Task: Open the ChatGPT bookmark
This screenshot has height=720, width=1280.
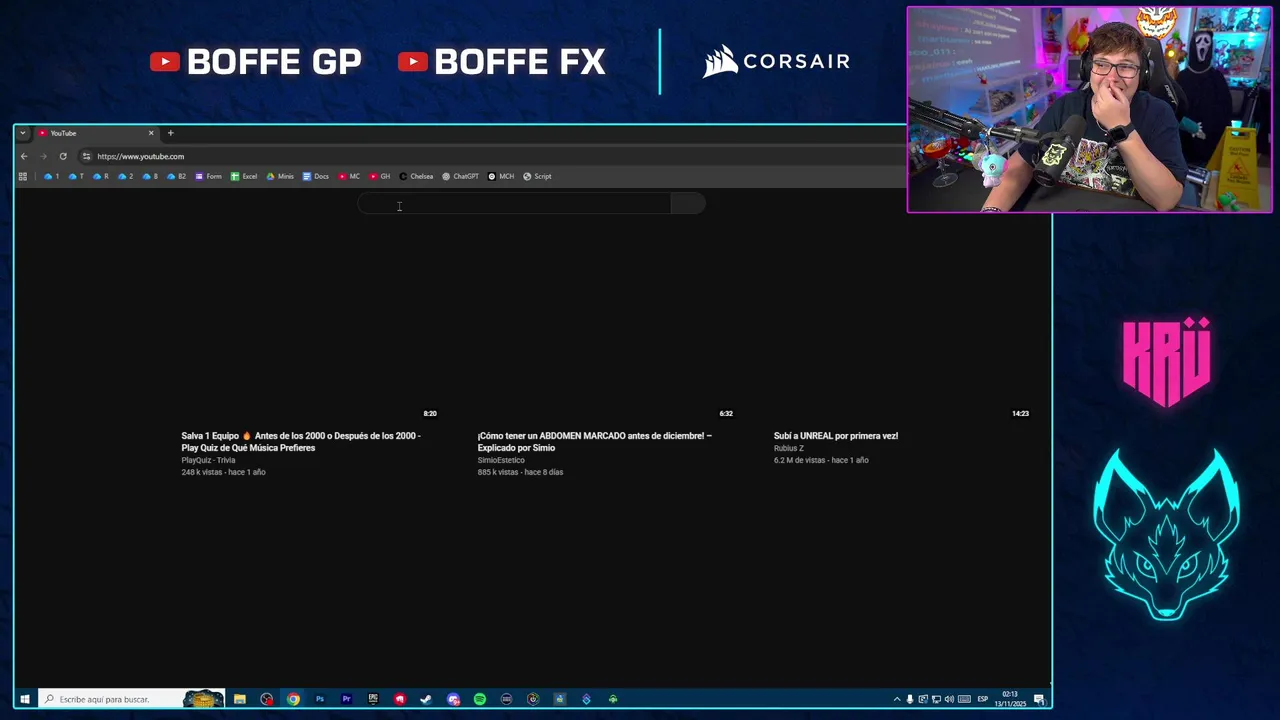Action: pos(460,176)
